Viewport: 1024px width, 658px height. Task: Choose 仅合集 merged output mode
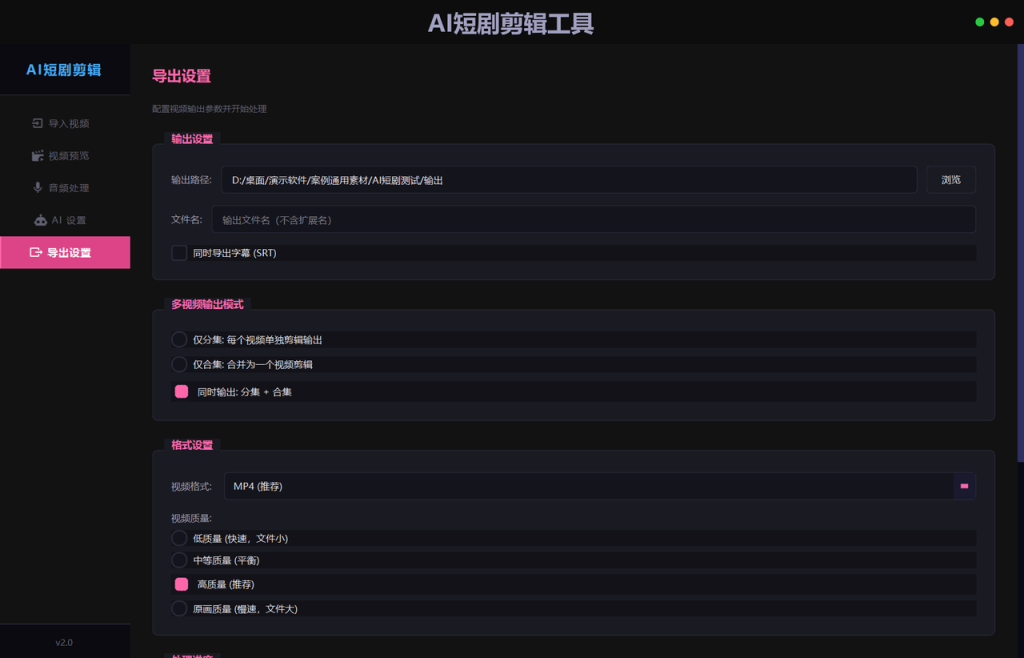click(x=179, y=364)
